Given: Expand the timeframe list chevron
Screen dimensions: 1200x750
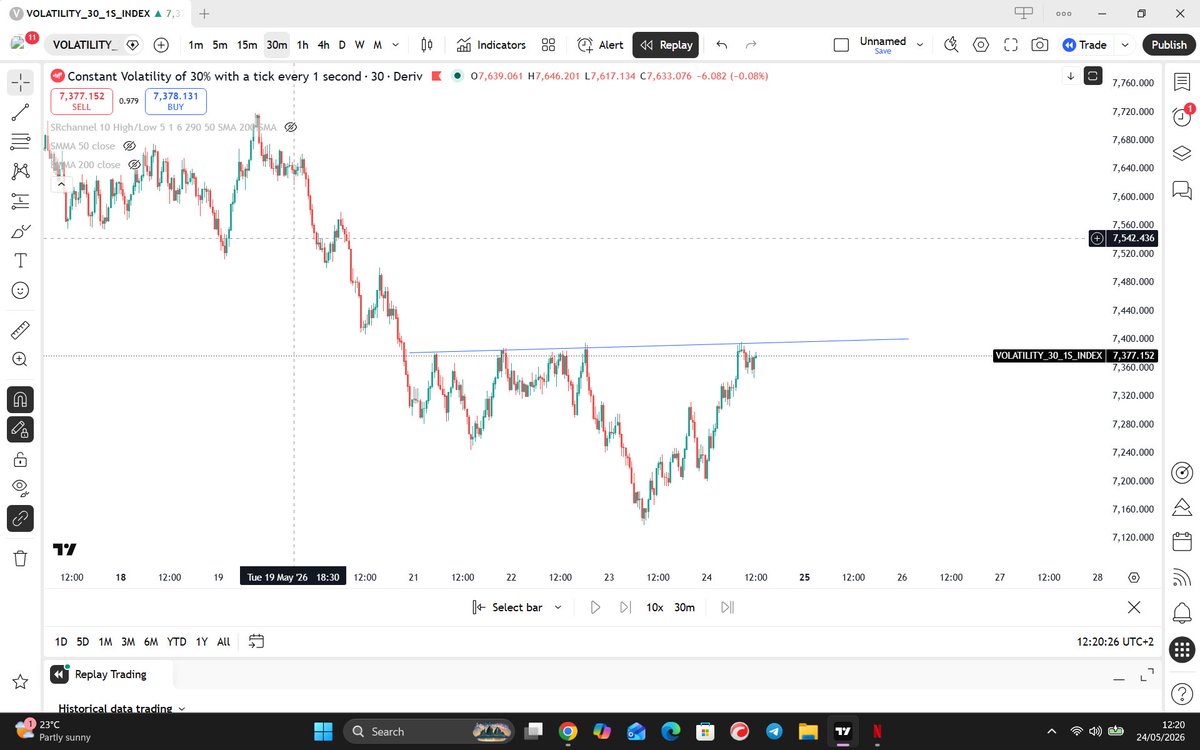Looking at the screenshot, I should (x=397, y=45).
